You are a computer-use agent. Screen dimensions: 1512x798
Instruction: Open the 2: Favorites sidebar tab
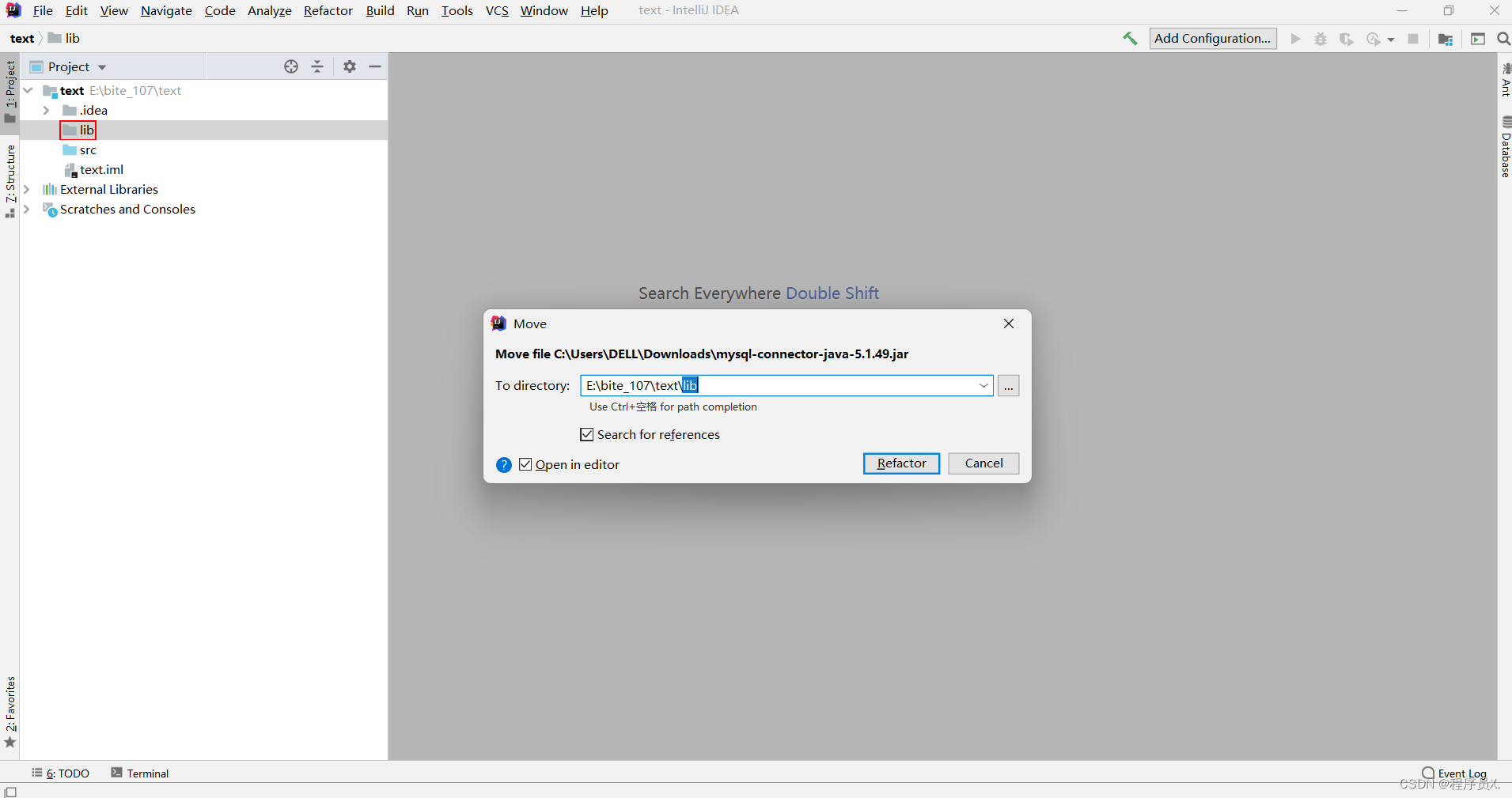coord(10,711)
